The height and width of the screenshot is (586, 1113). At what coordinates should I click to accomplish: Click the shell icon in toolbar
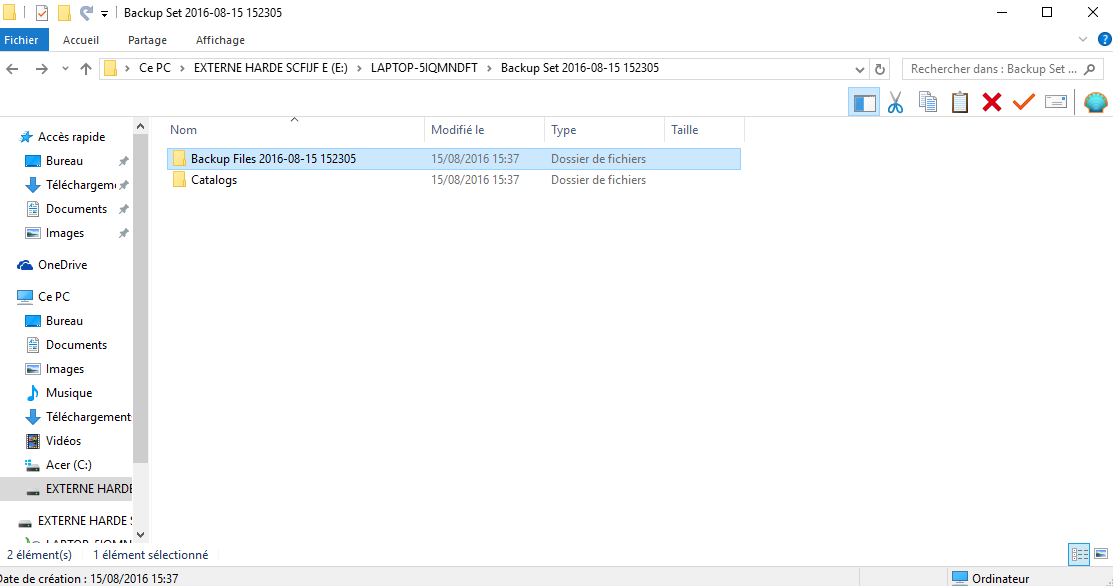1095,102
